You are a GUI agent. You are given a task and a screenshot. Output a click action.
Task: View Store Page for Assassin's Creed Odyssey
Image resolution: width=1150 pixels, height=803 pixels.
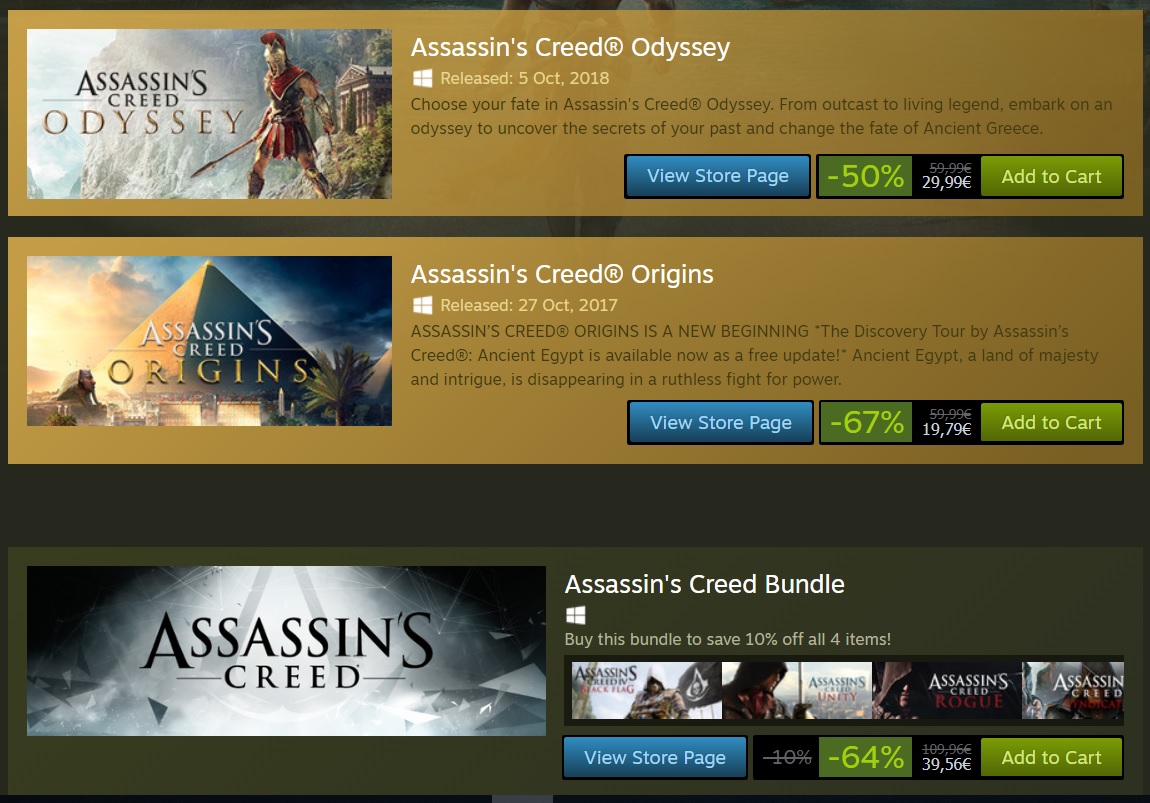click(x=717, y=175)
